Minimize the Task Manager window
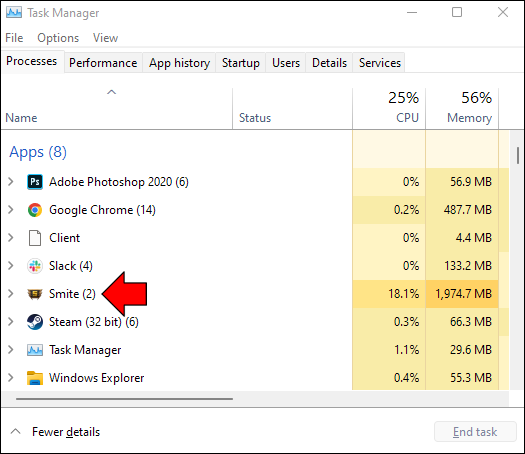 tap(412, 12)
